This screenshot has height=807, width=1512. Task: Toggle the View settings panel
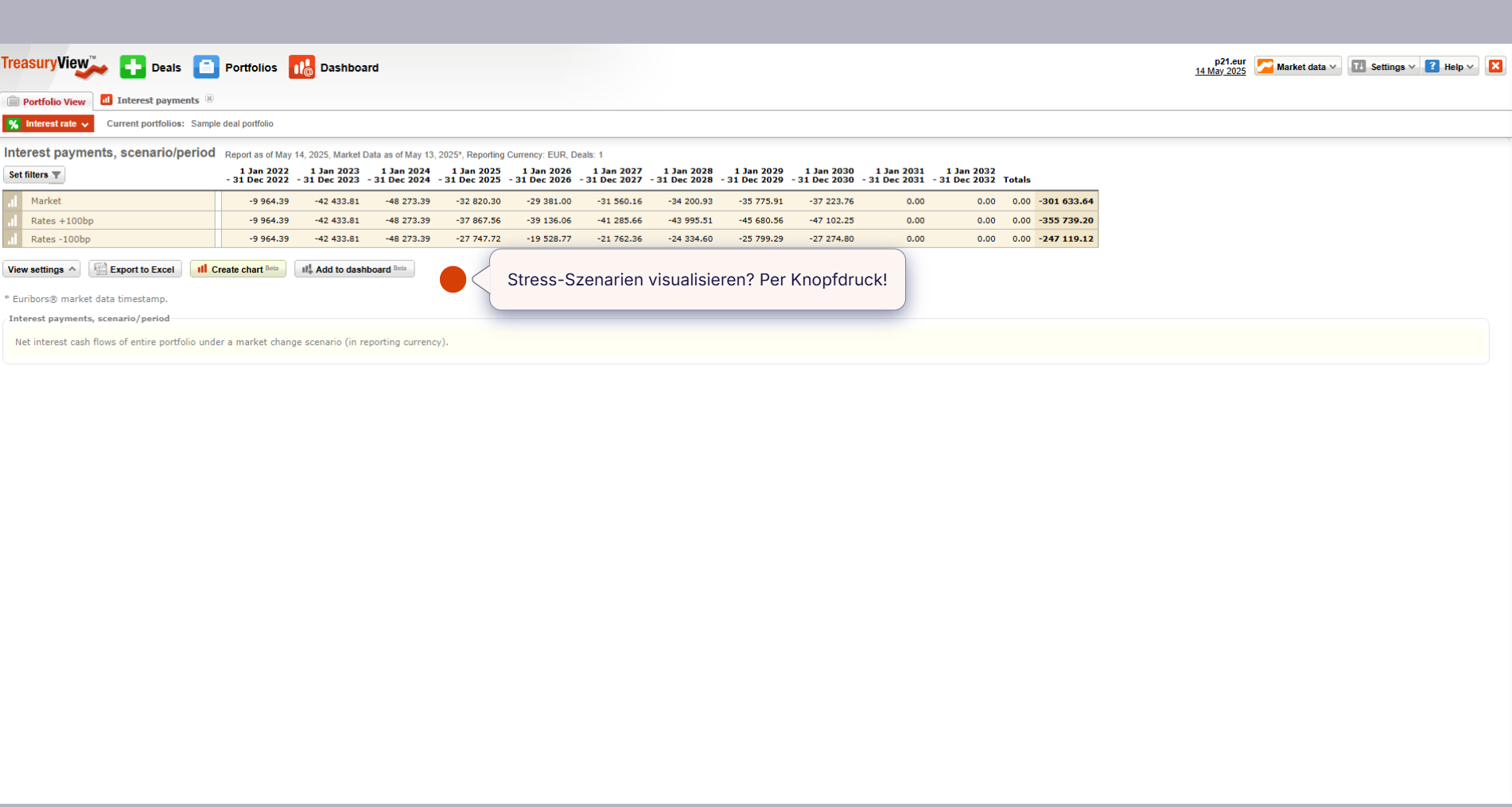[41, 270]
